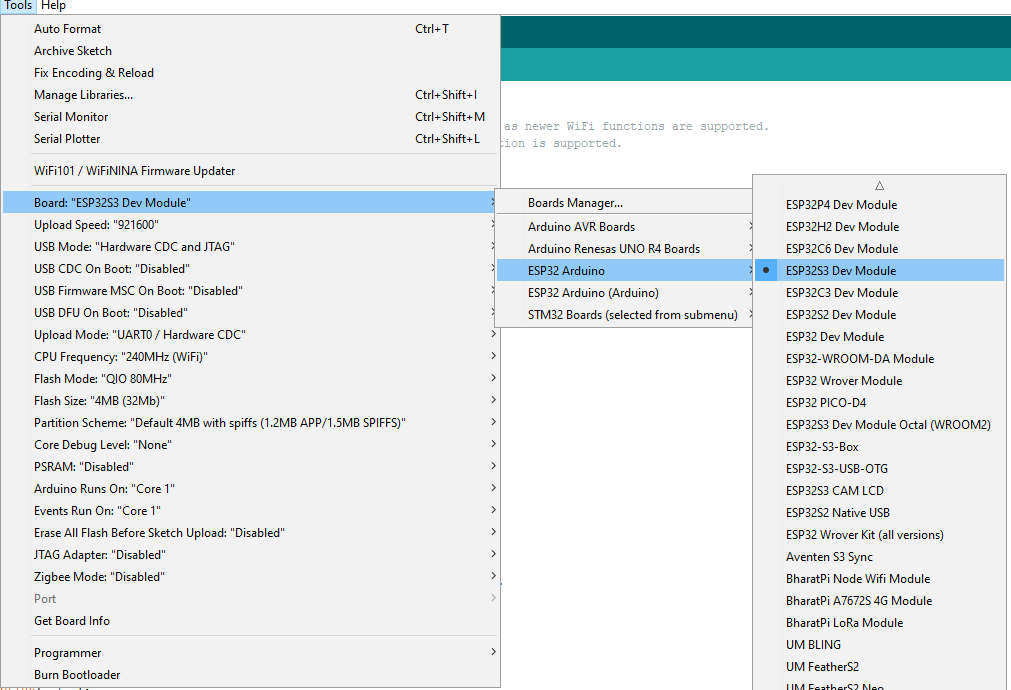The image size is (1011, 690).
Task: Select the ESP32S3 Dev Module radio option
Action: pyautogui.click(x=840, y=271)
